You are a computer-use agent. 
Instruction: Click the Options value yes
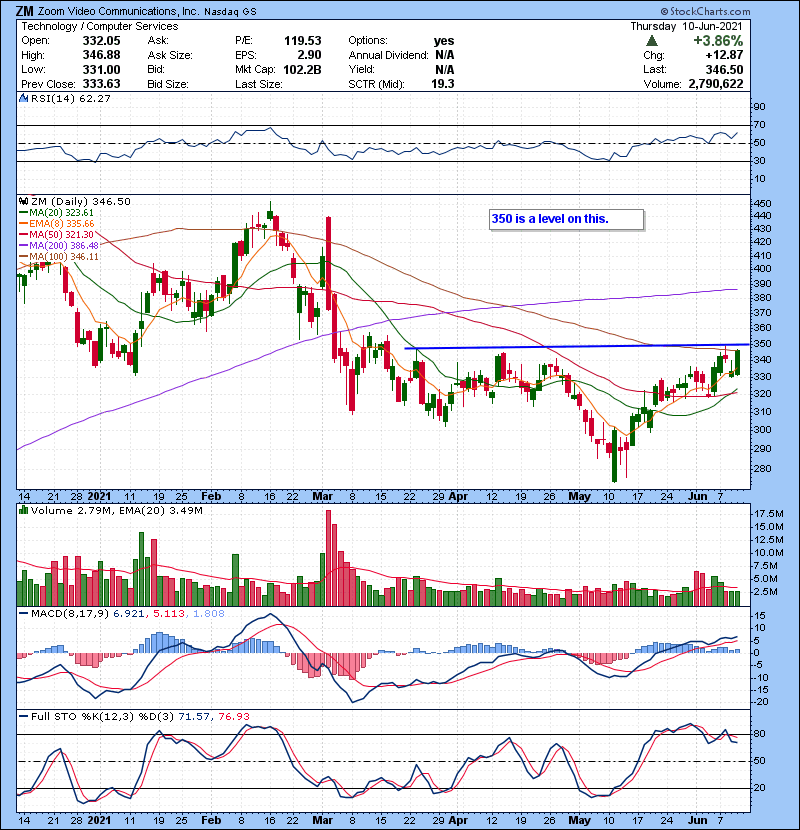pos(444,41)
